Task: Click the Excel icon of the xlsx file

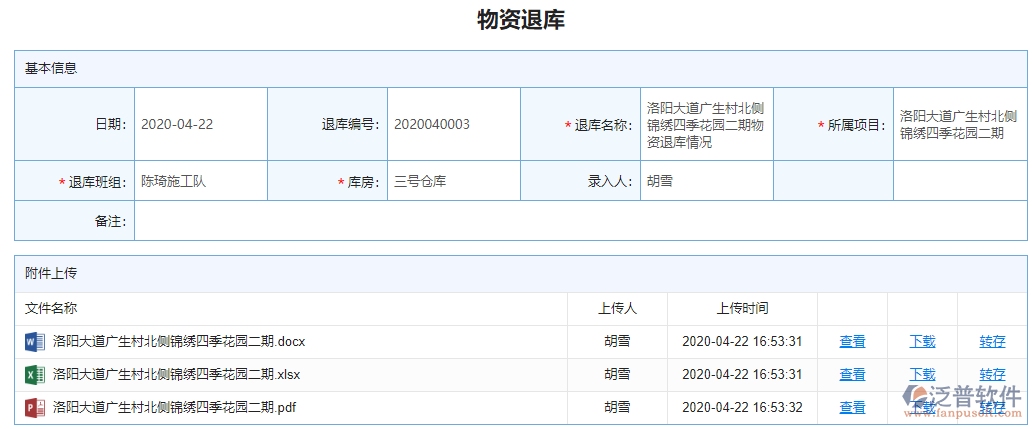Action: pos(34,375)
